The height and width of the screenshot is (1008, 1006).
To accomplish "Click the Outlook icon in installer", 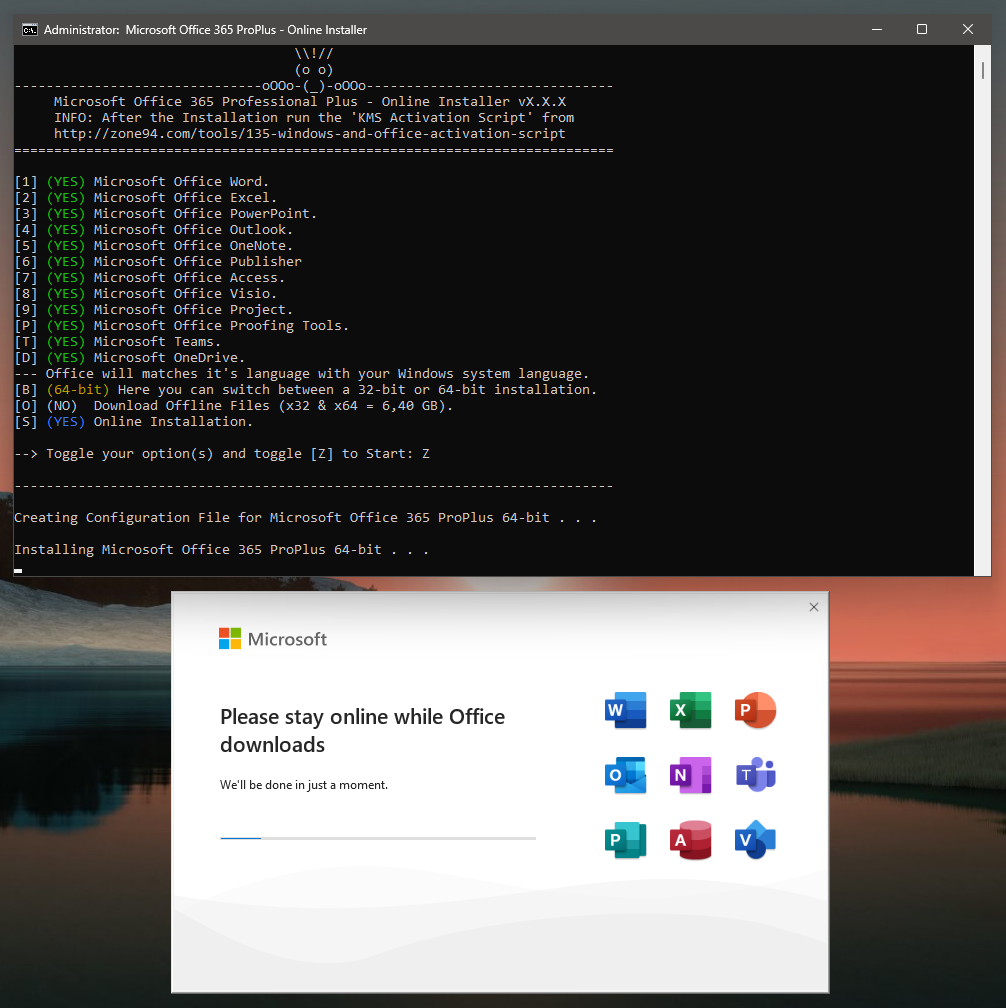I will [626, 775].
